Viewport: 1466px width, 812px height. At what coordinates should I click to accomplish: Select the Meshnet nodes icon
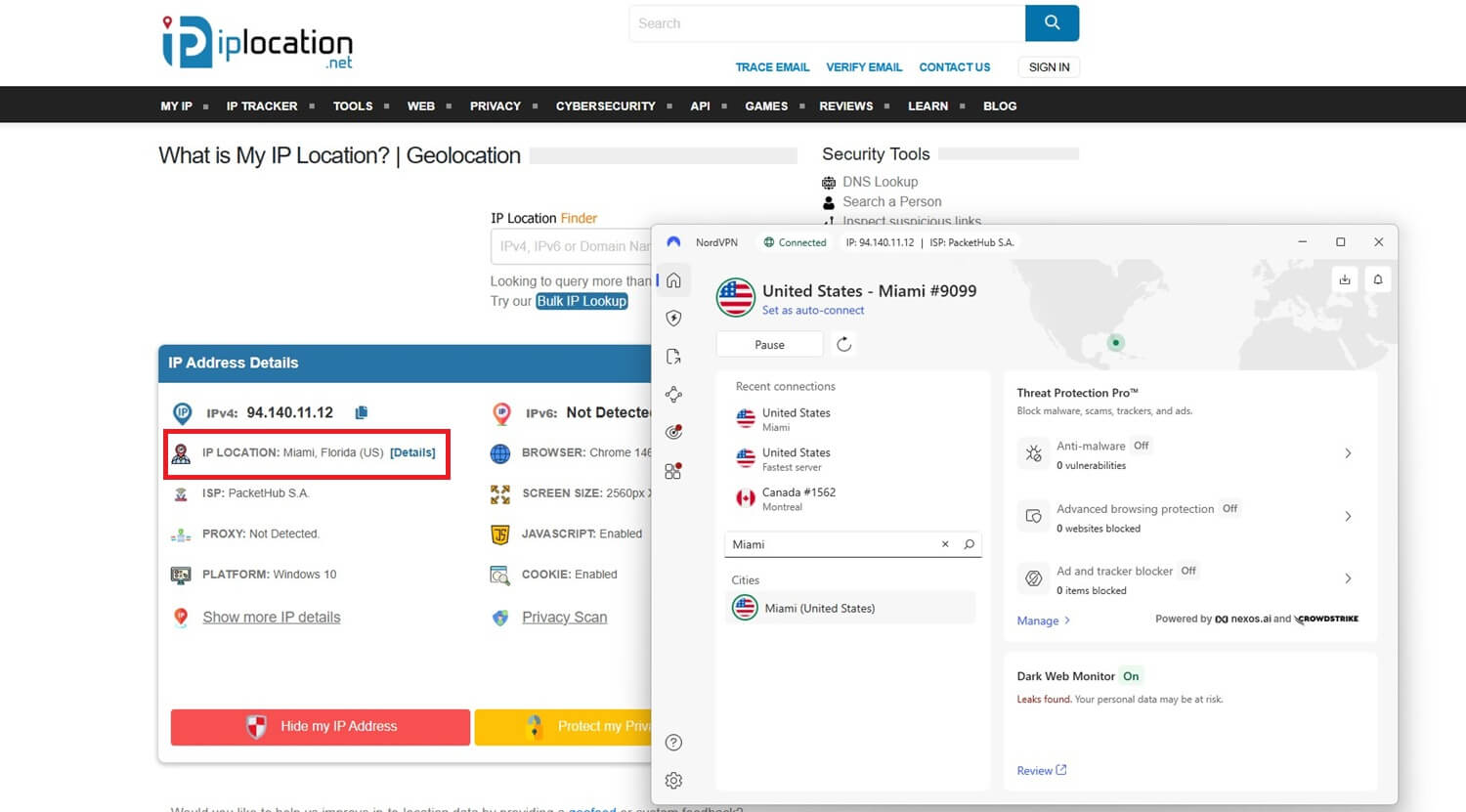point(673,394)
